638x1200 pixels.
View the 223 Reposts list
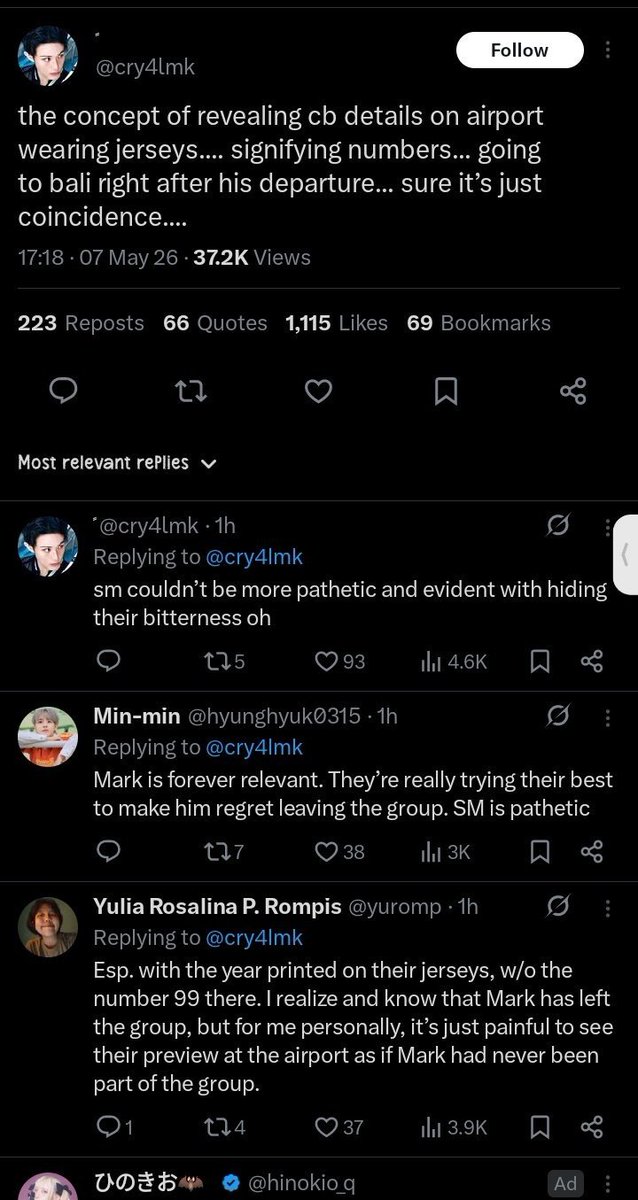[x=81, y=323]
